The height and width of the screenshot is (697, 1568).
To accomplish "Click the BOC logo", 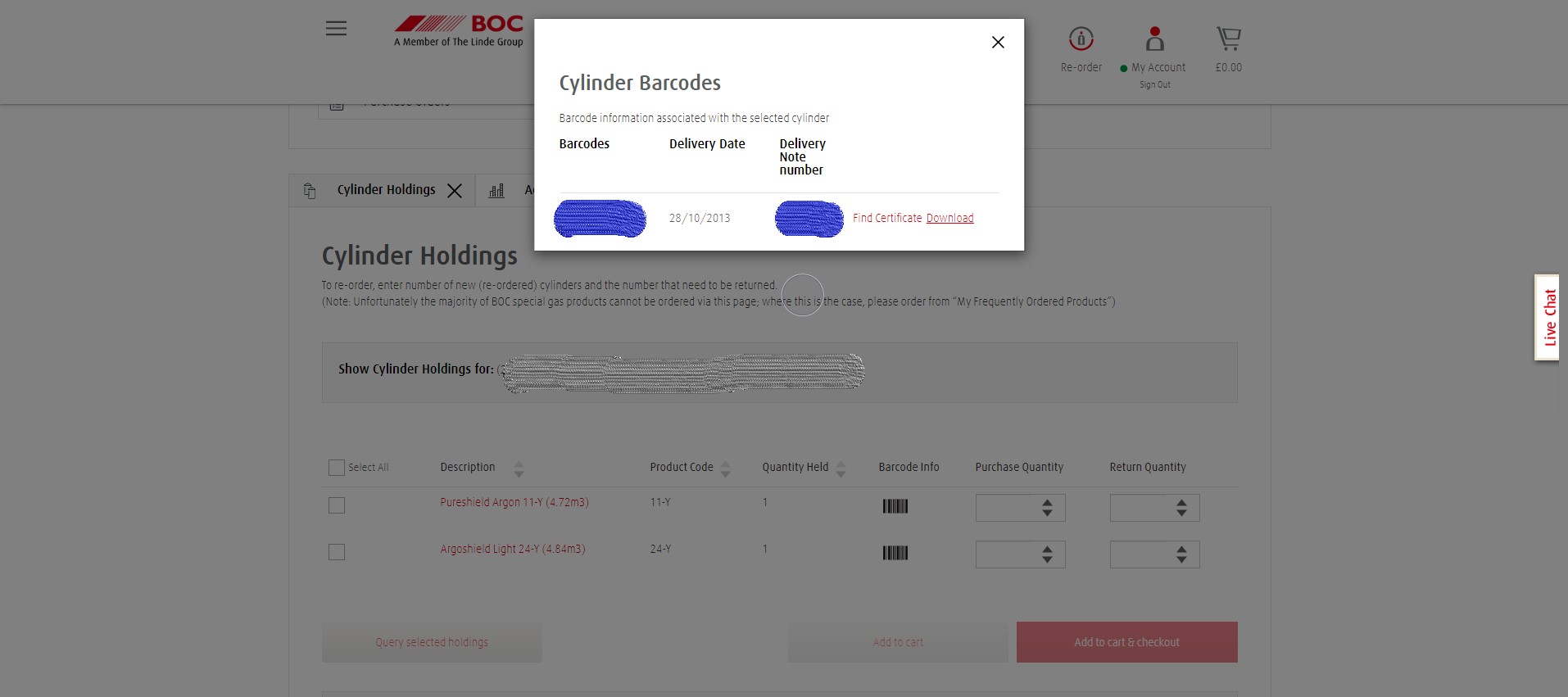I will (x=458, y=31).
